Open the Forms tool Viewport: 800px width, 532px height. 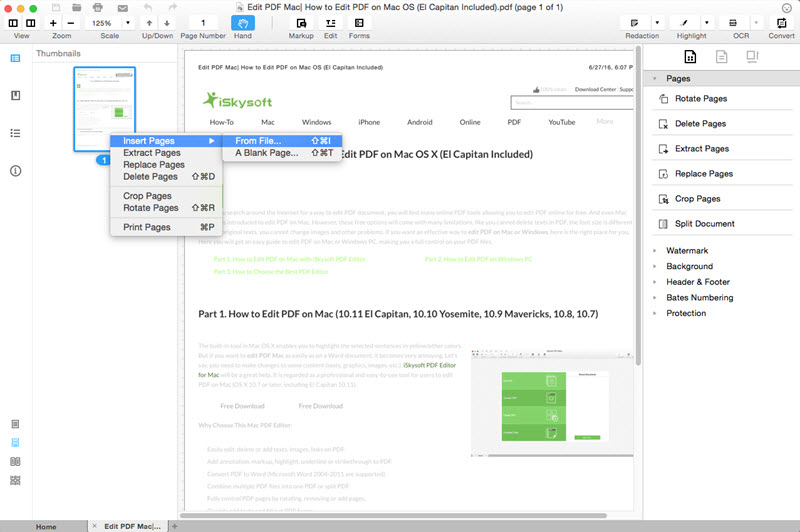click(x=359, y=23)
